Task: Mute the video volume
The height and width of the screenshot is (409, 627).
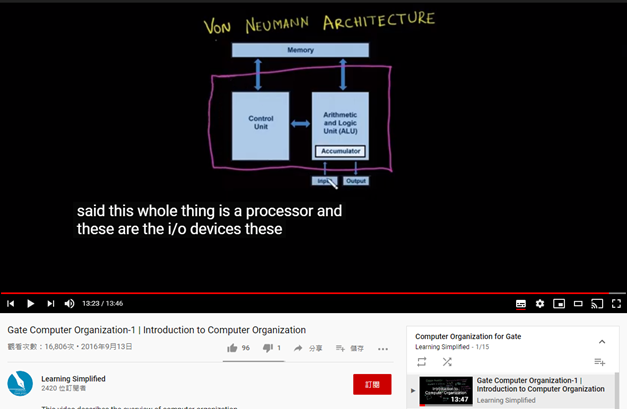Action: (x=69, y=303)
